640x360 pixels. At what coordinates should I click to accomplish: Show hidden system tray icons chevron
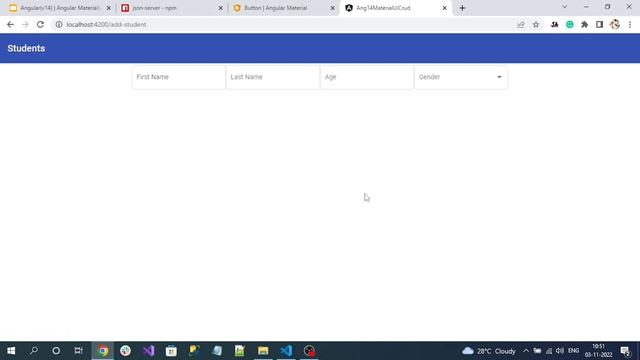pyautogui.click(x=526, y=351)
